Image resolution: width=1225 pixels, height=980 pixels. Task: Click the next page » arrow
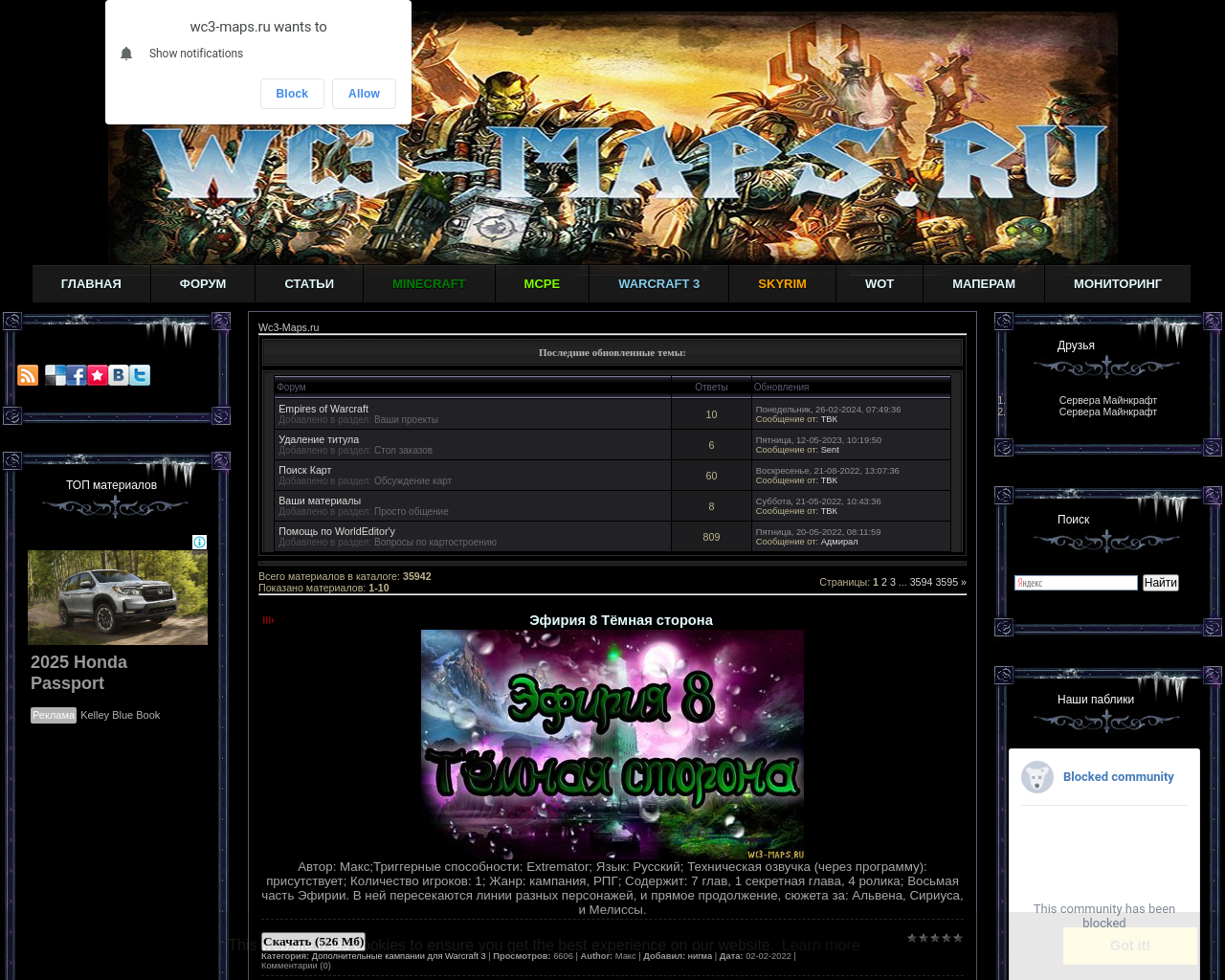point(964,582)
